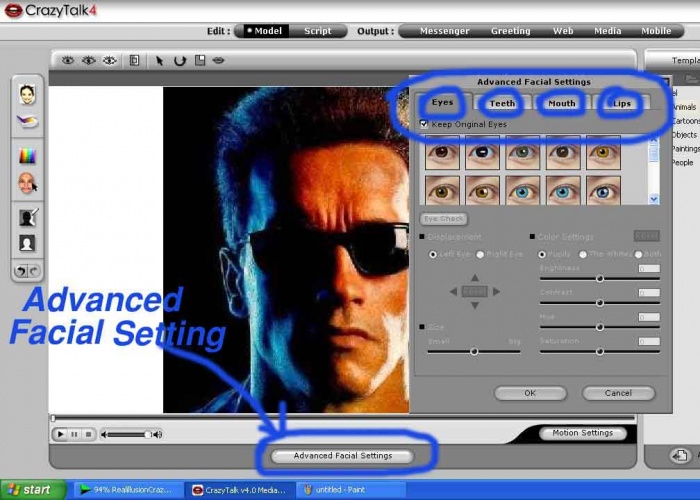This screenshot has height=500, width=700.
Task: Click the displacement up arrow
Action: coord(475,278)
